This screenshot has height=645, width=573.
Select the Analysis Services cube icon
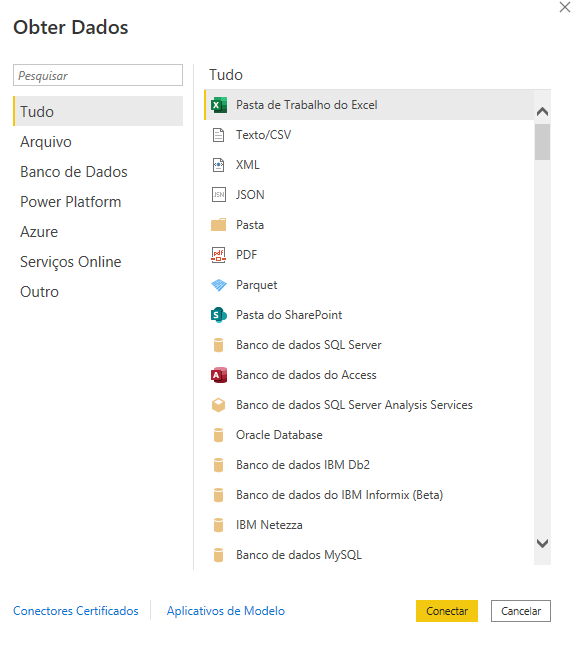(x=218, y=405)
